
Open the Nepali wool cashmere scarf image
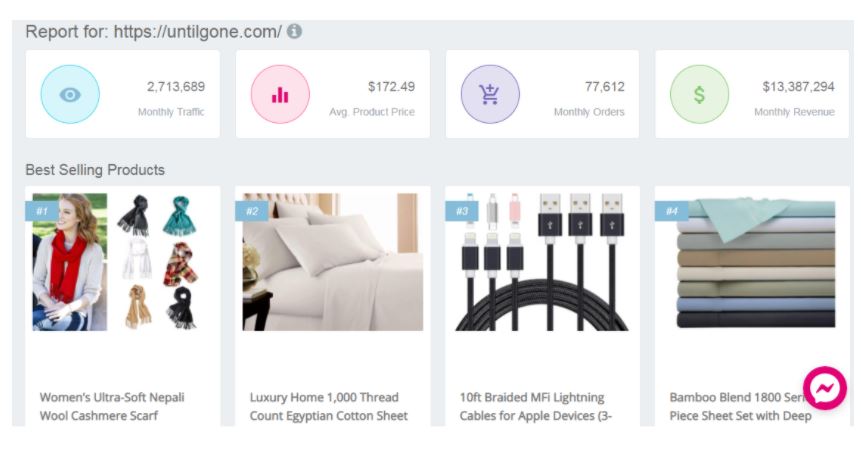pyautogui.click(x=115, y=262)
